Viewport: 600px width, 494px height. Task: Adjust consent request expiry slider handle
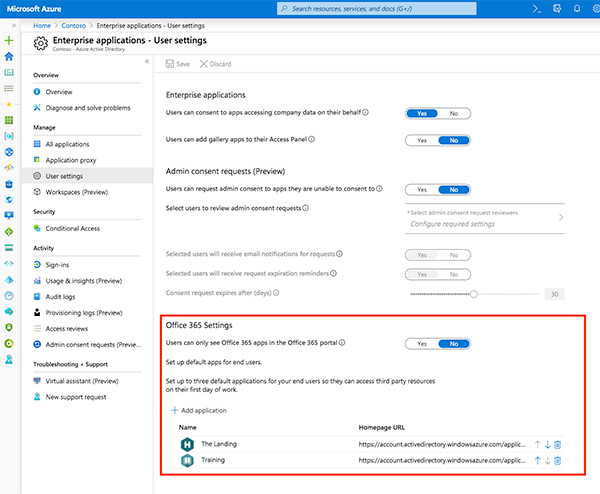474,294
